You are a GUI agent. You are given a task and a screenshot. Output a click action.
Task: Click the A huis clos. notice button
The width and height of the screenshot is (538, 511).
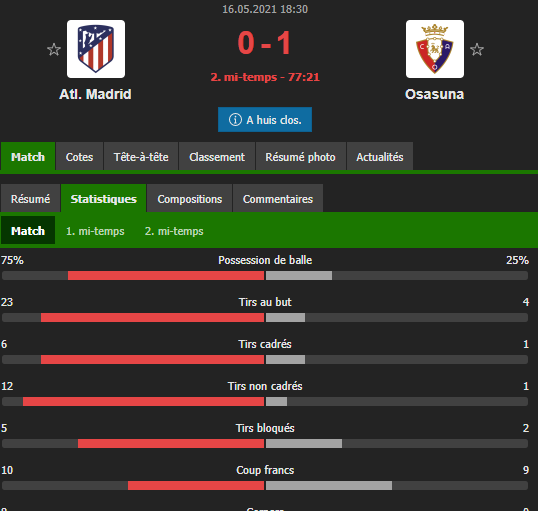(x=265, y=119)
